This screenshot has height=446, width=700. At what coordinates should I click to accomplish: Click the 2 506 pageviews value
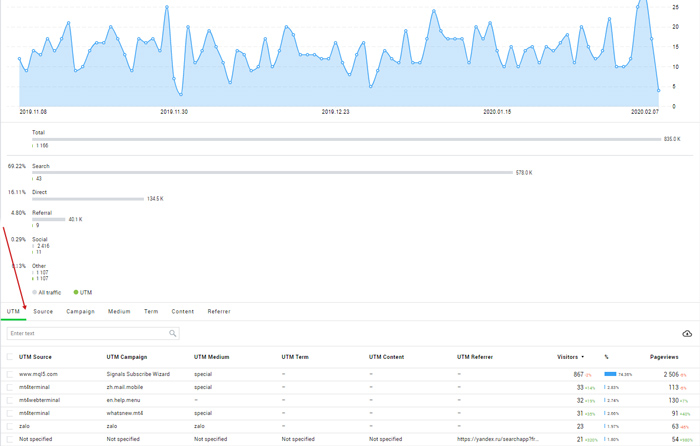tap(671, 374)
